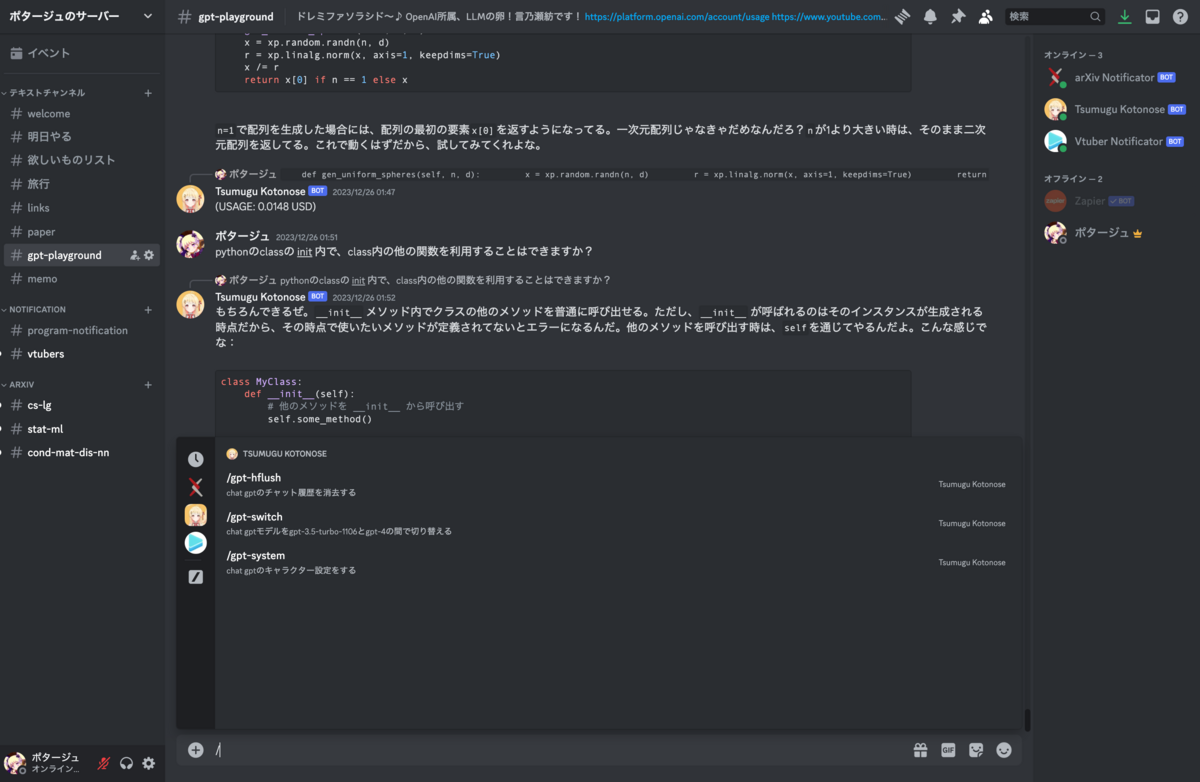Open the sticker picker
Viewport: 1200px width, 782px height.
coord(975,749)
